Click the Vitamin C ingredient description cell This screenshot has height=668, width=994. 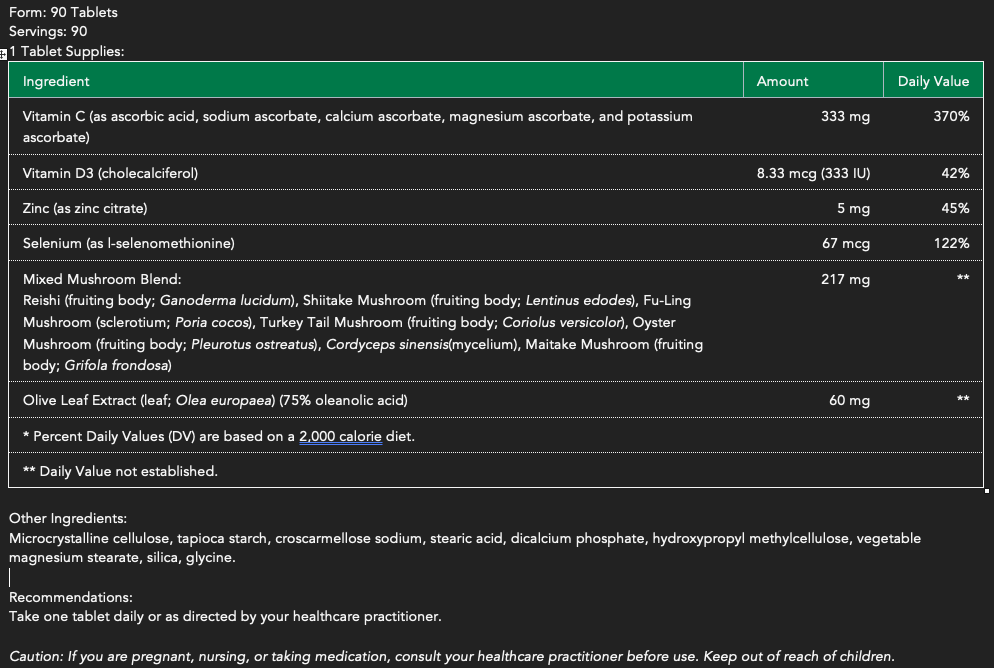click(357, 126)
